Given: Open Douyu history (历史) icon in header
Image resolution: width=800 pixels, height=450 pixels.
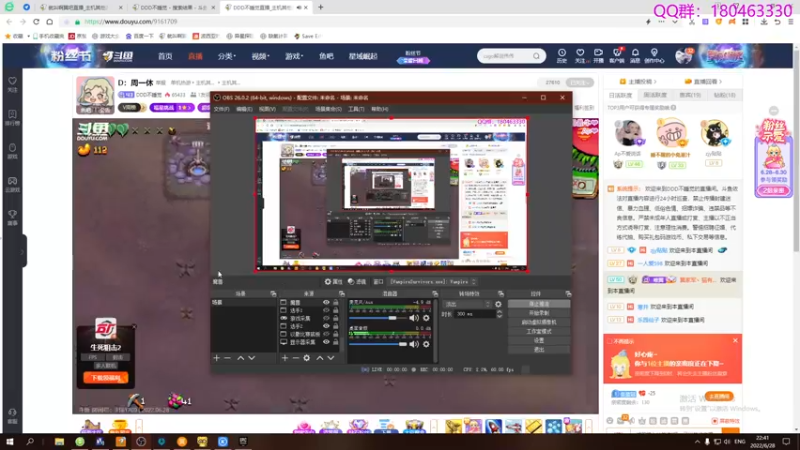Looking at the screenshot, I should click(562, 56).
